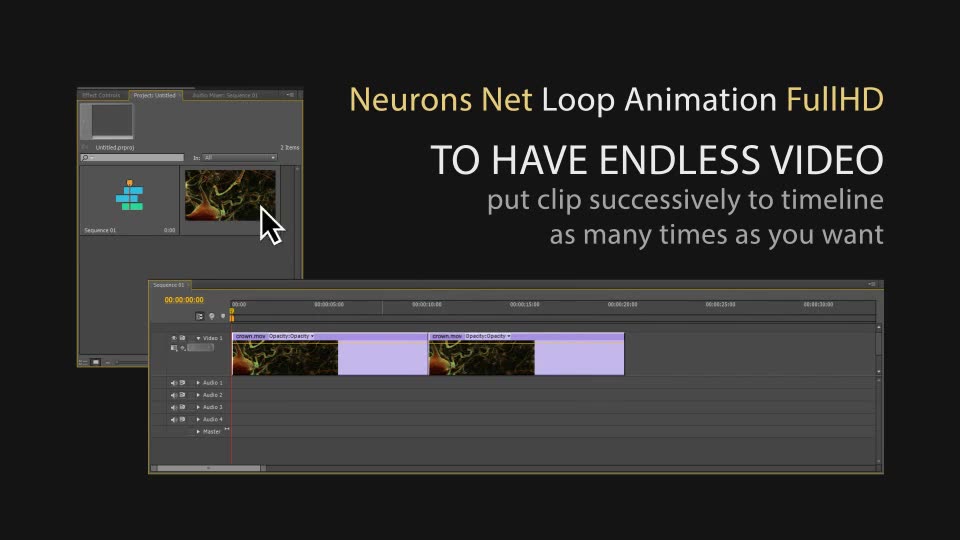
Task: Click Show Keyframes icon under Video 1
Action: 183,348
